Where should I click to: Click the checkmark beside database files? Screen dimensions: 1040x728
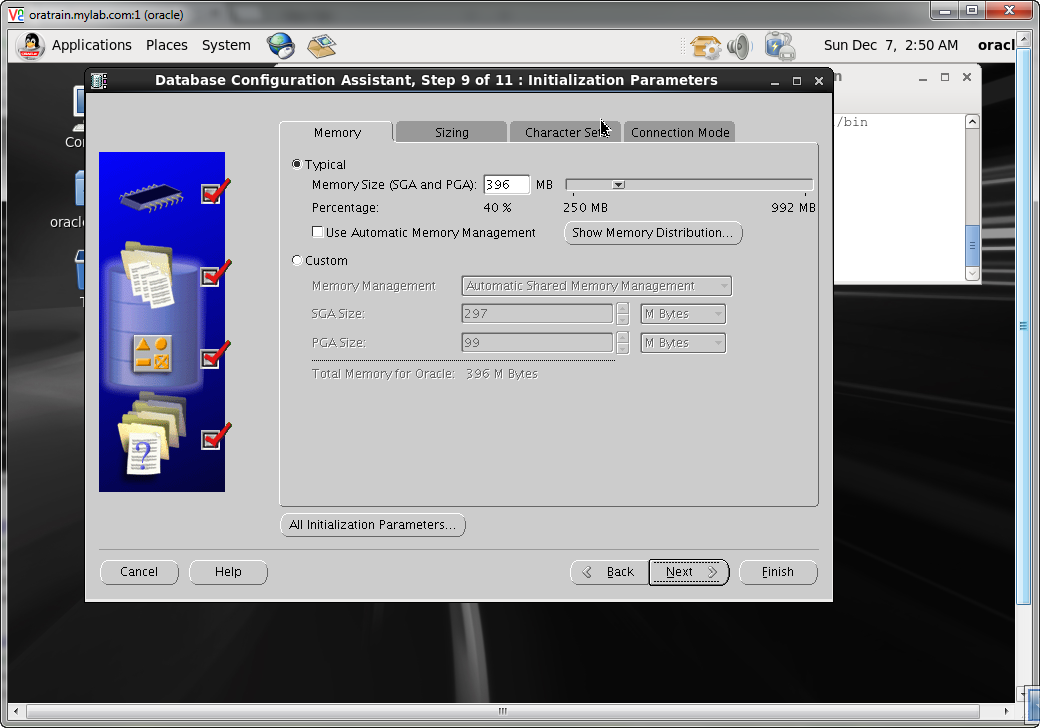(x=215, y=273)
